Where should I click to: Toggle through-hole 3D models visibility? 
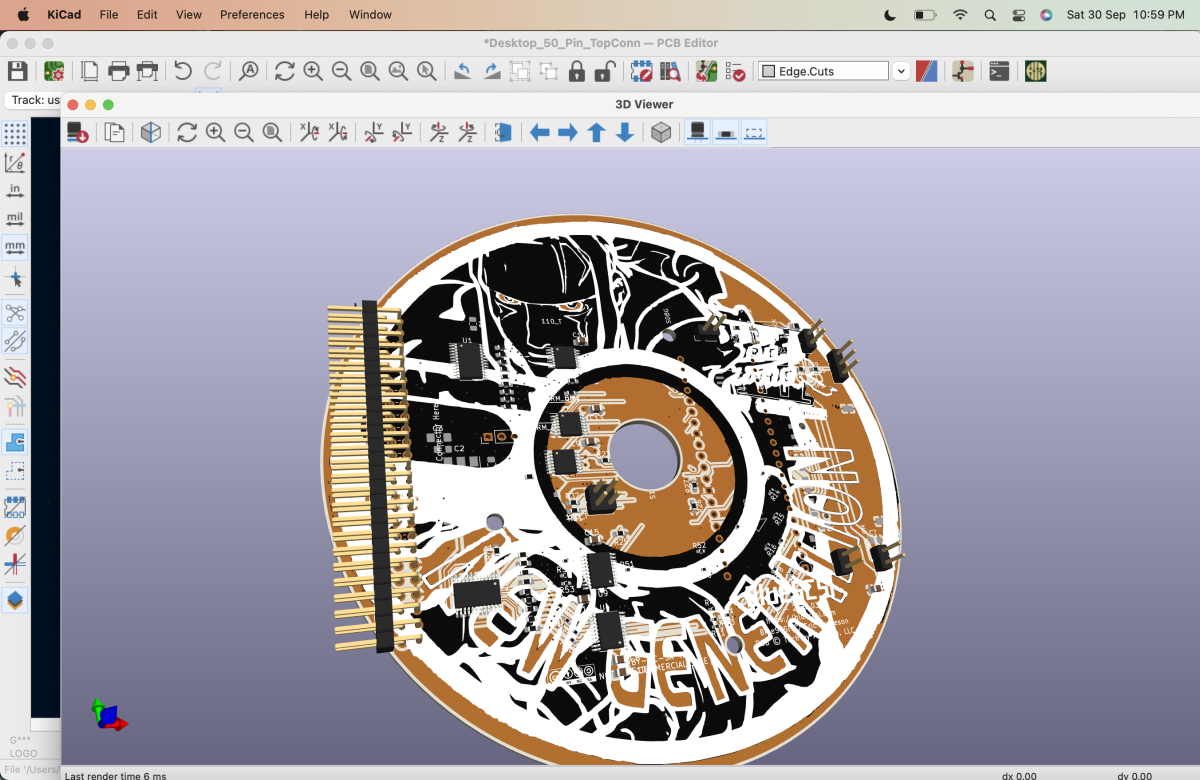698,132
